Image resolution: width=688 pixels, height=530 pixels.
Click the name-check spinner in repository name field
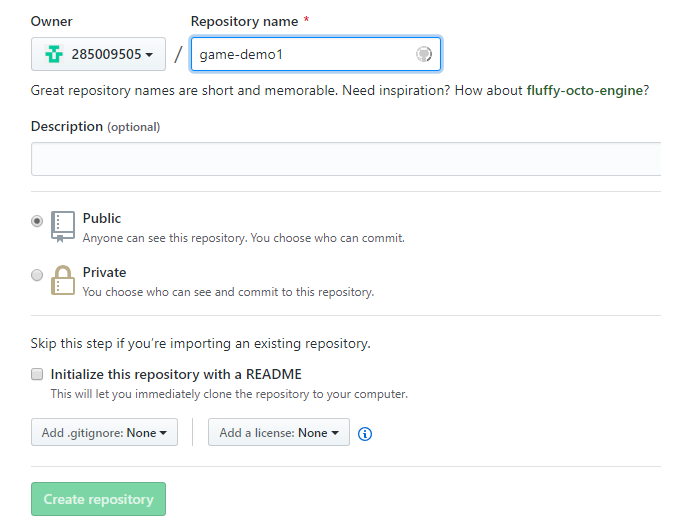[x=423, y=54]
